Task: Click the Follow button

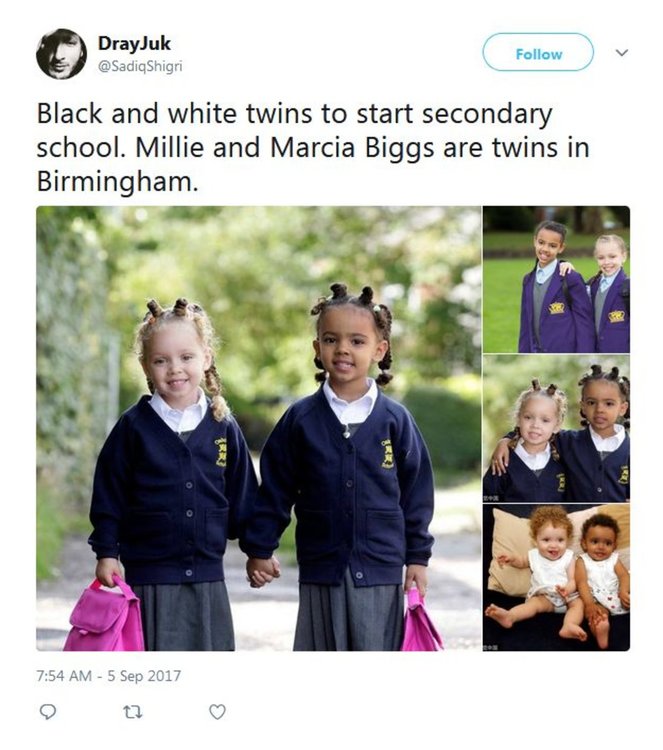Action: (538, 53)
